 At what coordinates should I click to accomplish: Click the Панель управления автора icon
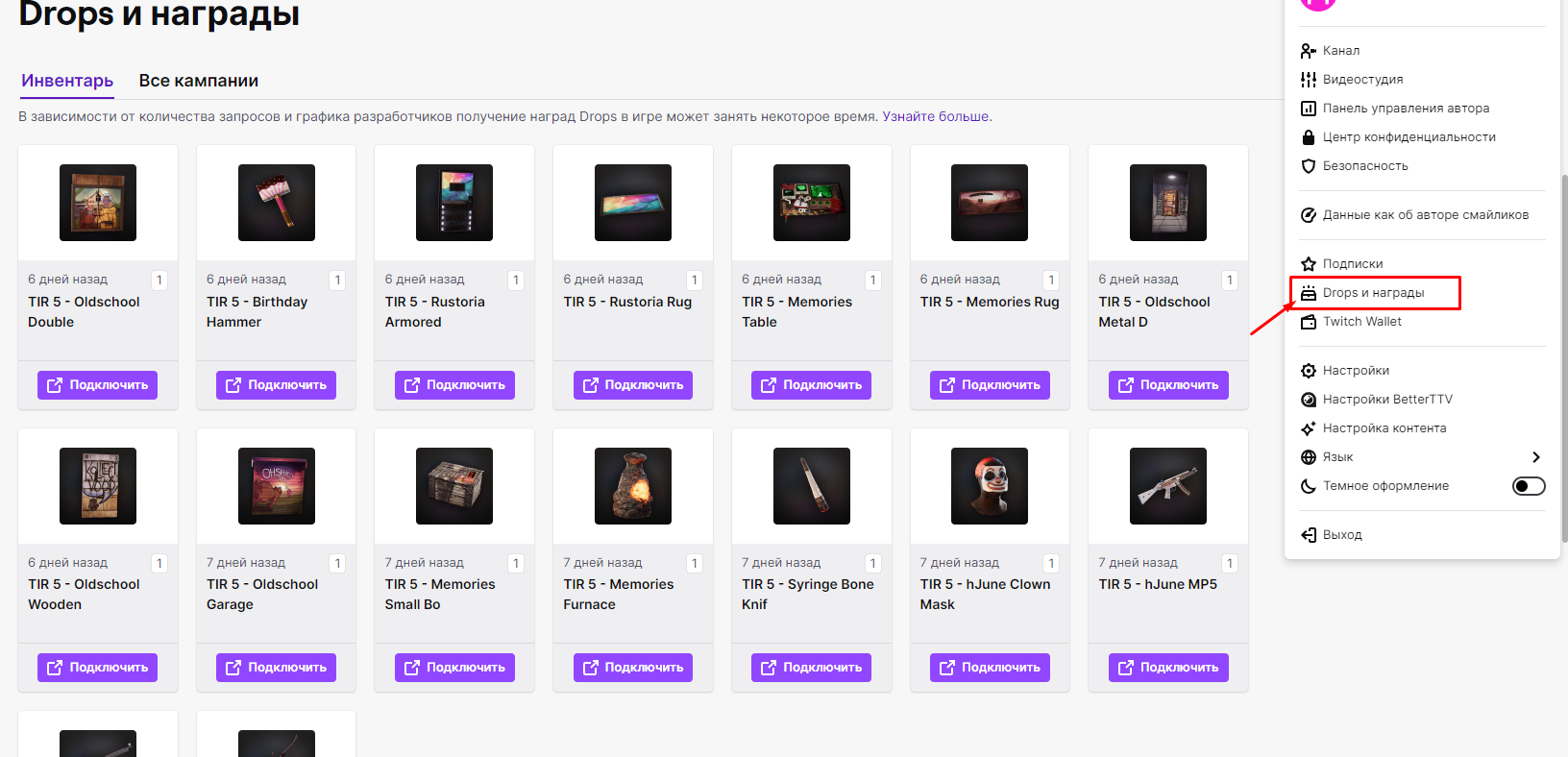1308,109
